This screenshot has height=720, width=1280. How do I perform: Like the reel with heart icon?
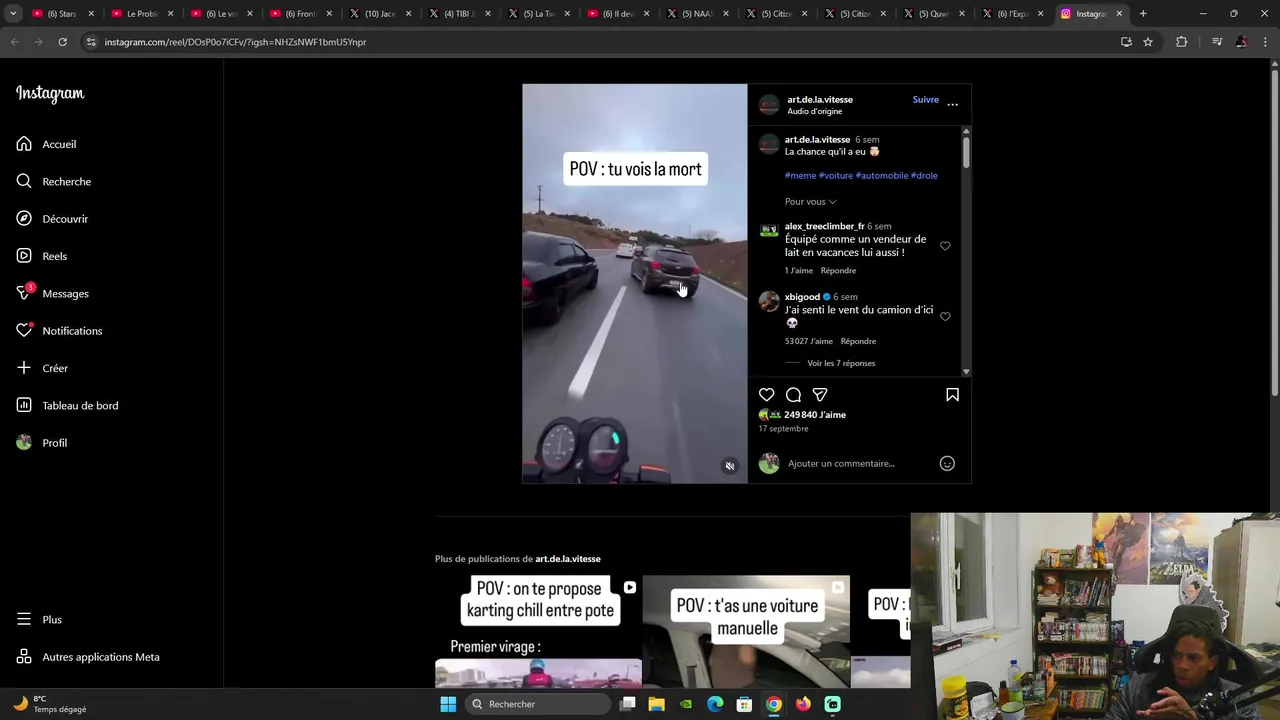pos(767,395)
